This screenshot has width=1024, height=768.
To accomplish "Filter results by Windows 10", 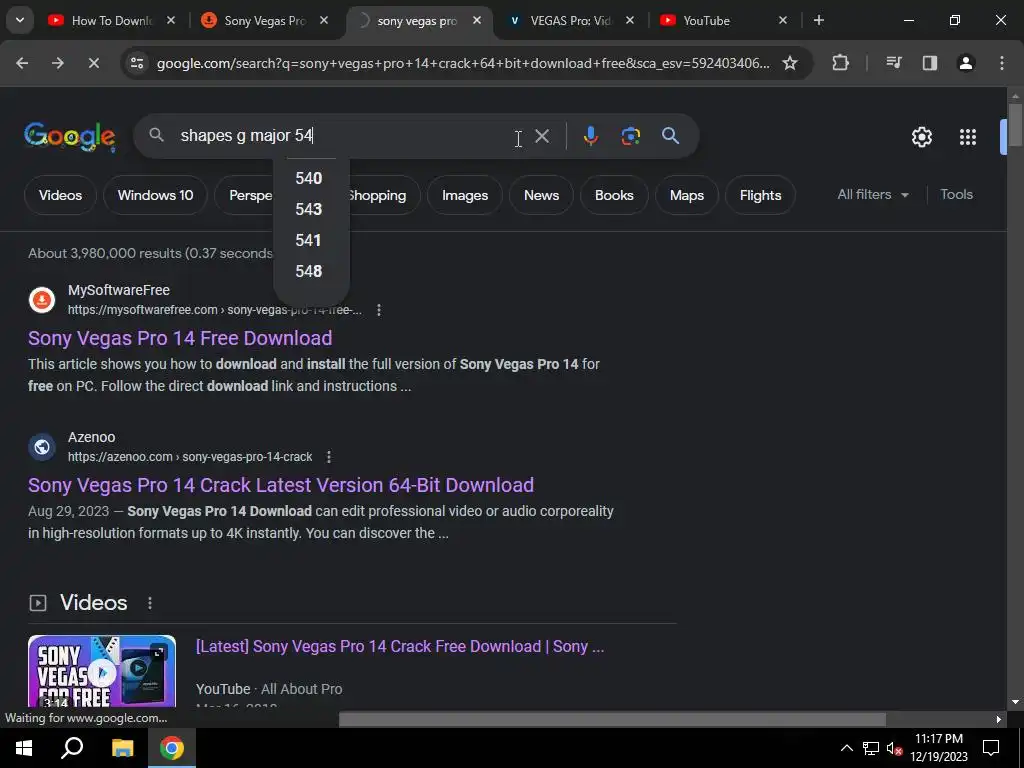I will coord(155,195).
